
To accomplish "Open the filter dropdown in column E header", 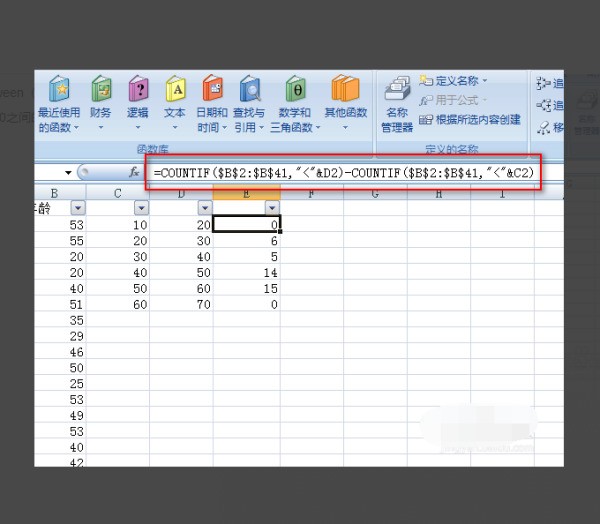I will [269, 208].
